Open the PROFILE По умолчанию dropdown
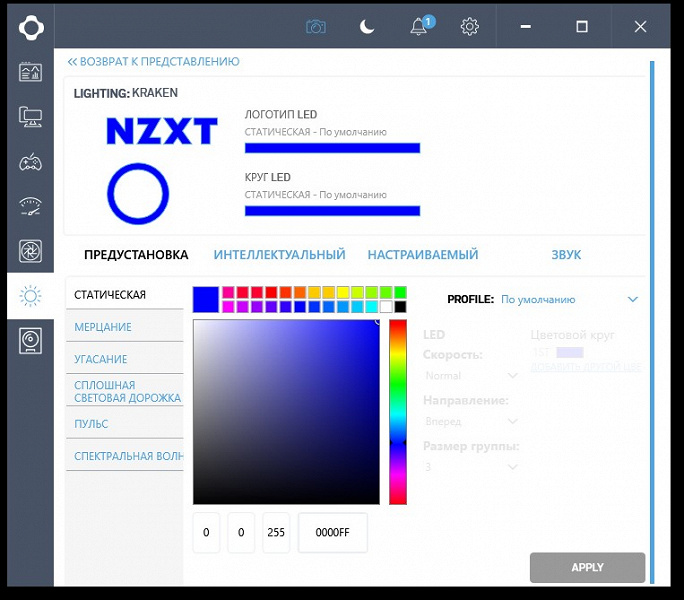Screen dimensions: 684x600 coord(569,299)
